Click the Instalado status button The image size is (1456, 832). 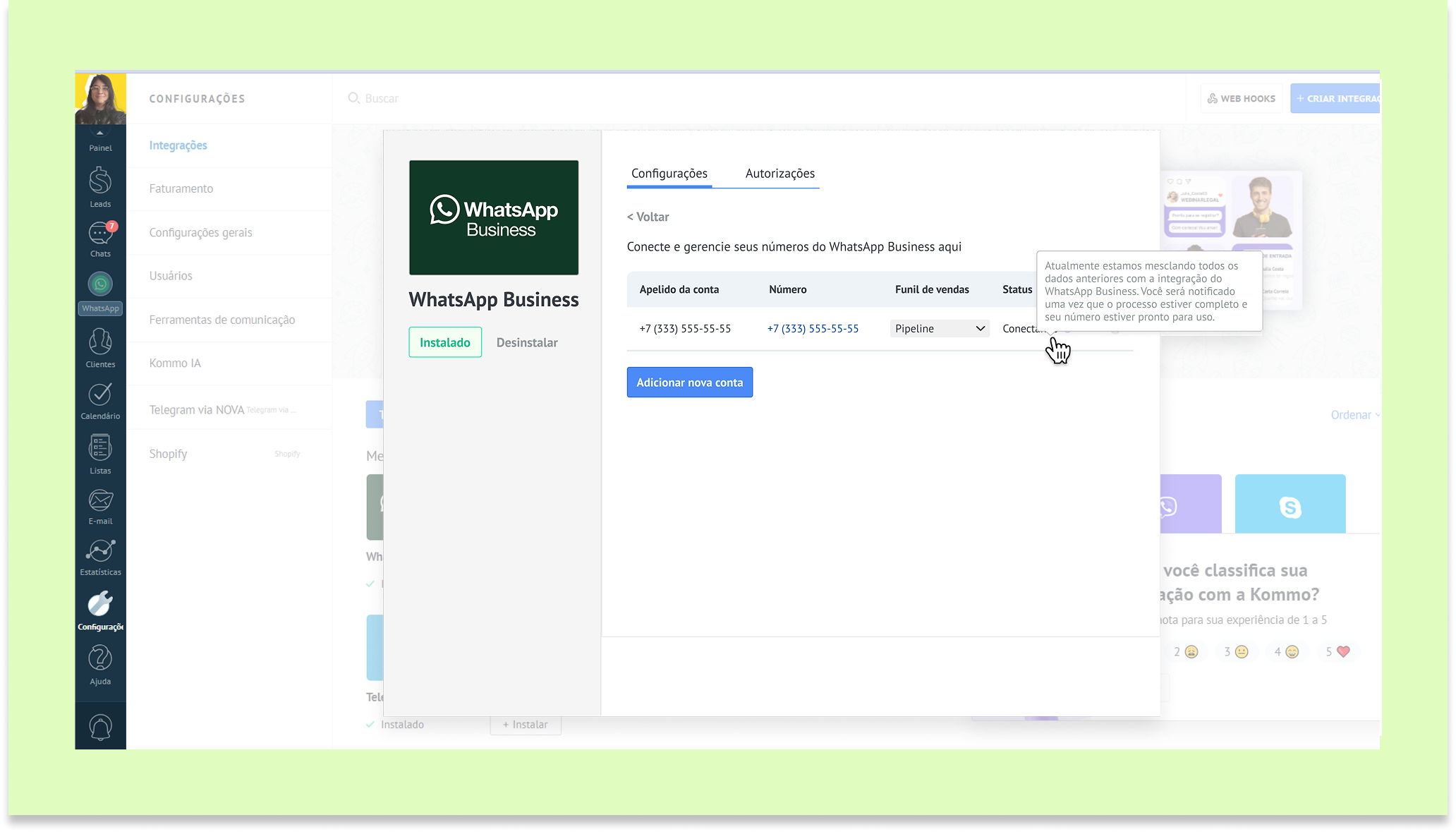[x=445, y=342]
